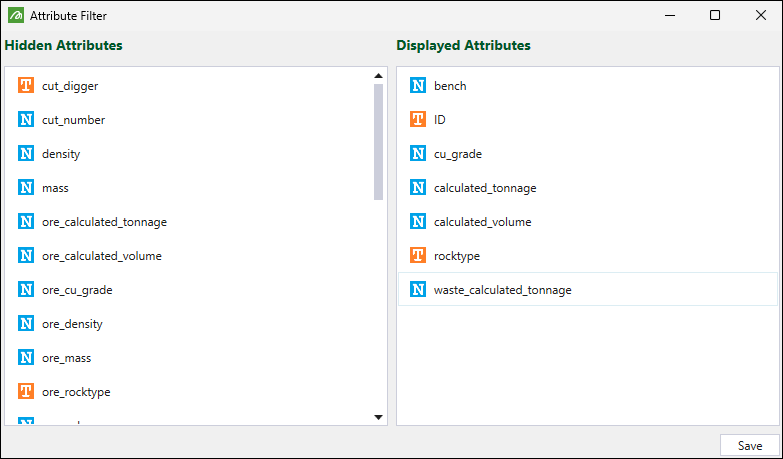Click the orange text icon beside ore_rocktype

[26, 392]
